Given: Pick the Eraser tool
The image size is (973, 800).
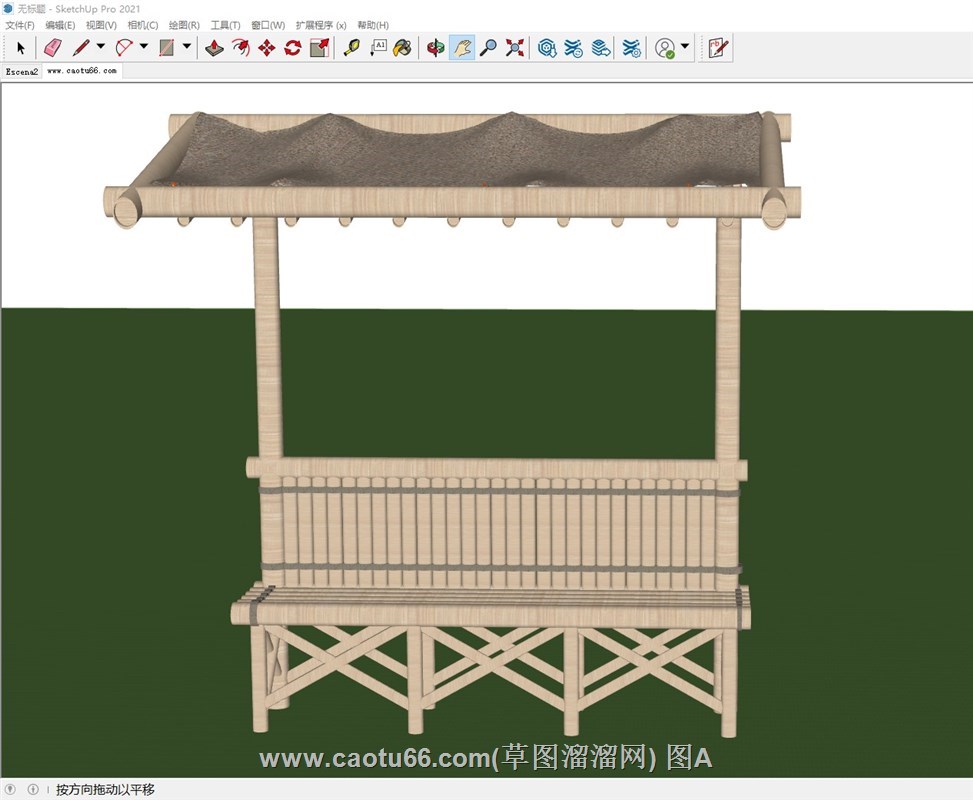Looking at the screenshot, I should click(53, 47).
